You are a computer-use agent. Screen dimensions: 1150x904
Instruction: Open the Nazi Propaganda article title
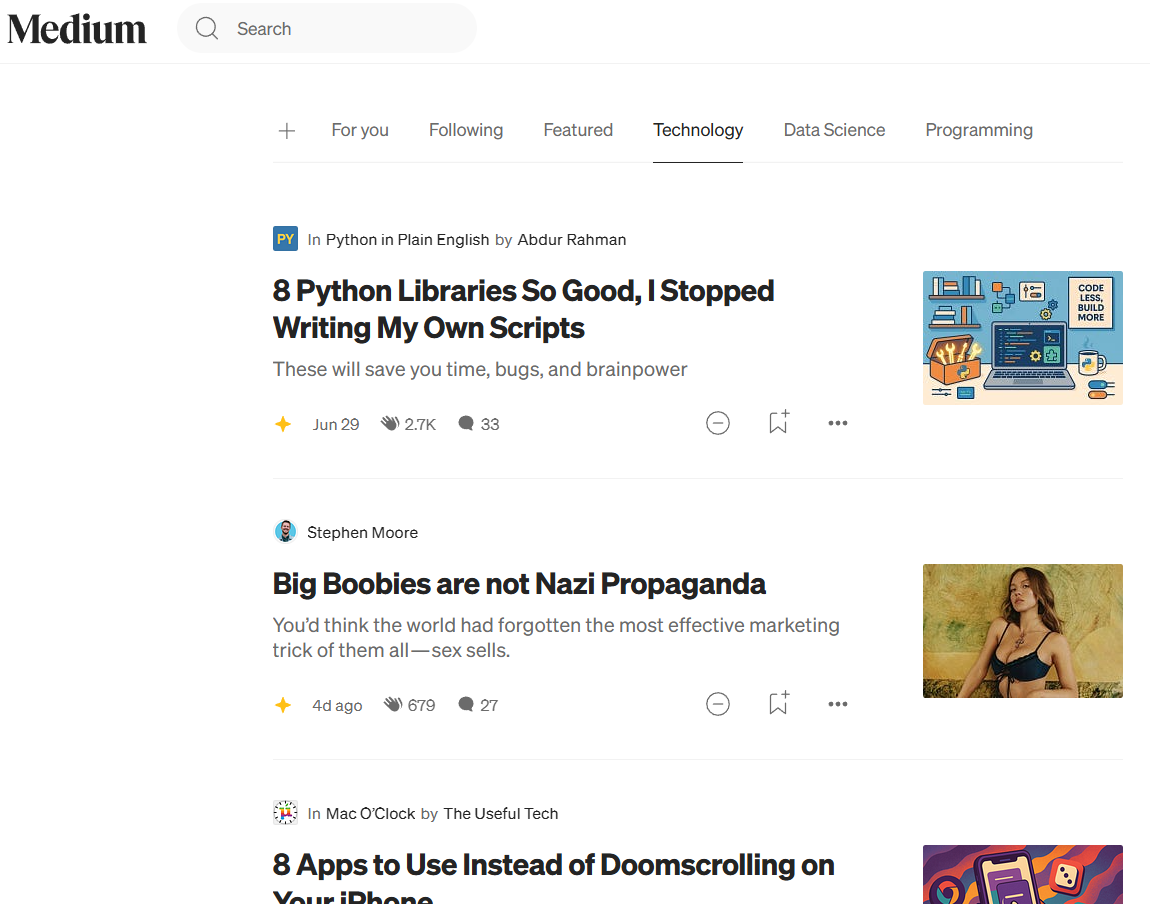click(519, 584)
